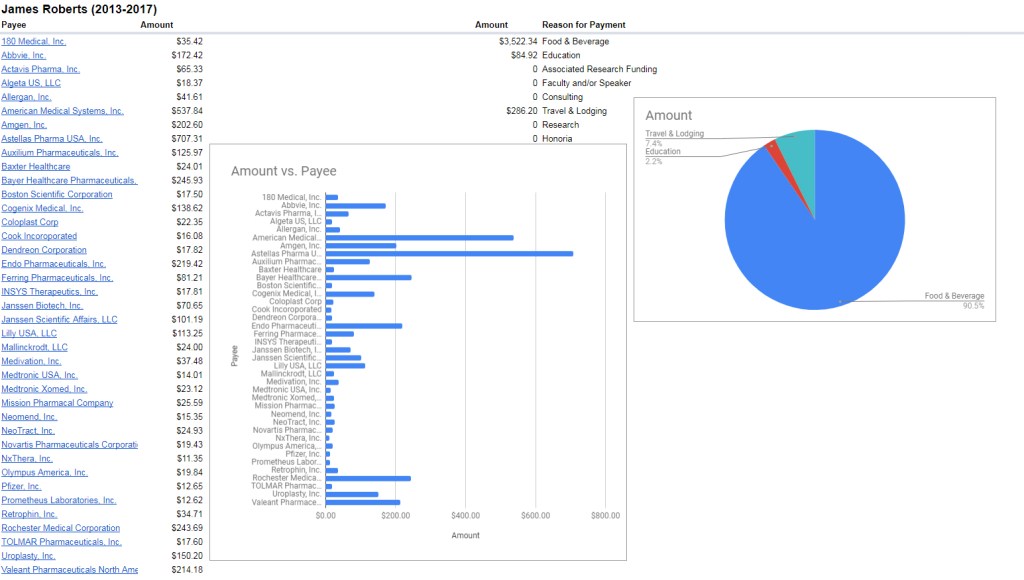
Task: Click the longest bar for Astellas Pharma
Action: coord(450,255)
